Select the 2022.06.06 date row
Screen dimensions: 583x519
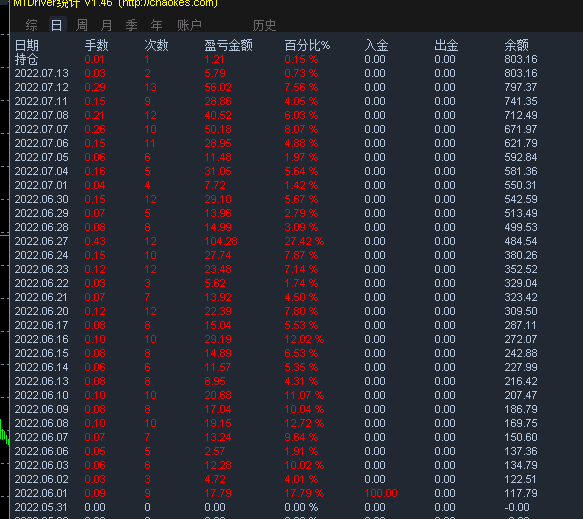click(42, 451)
